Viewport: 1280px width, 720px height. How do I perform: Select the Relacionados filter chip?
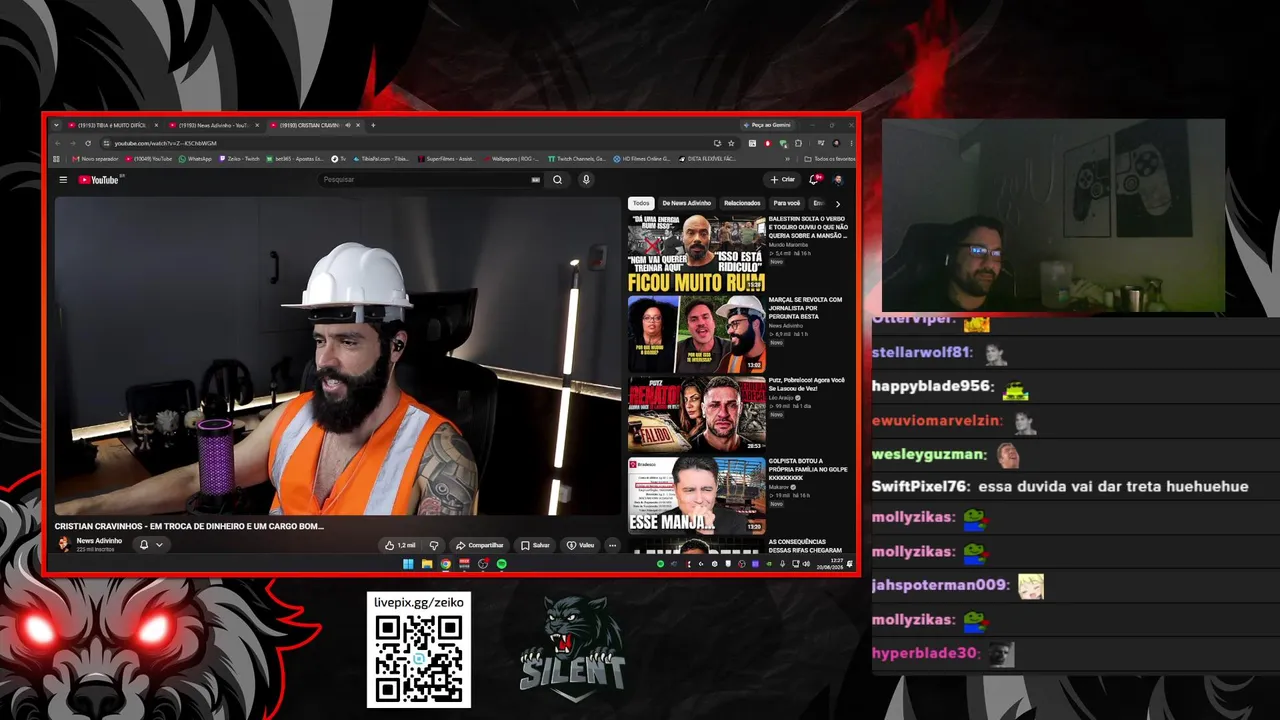[x=742, y=203]
